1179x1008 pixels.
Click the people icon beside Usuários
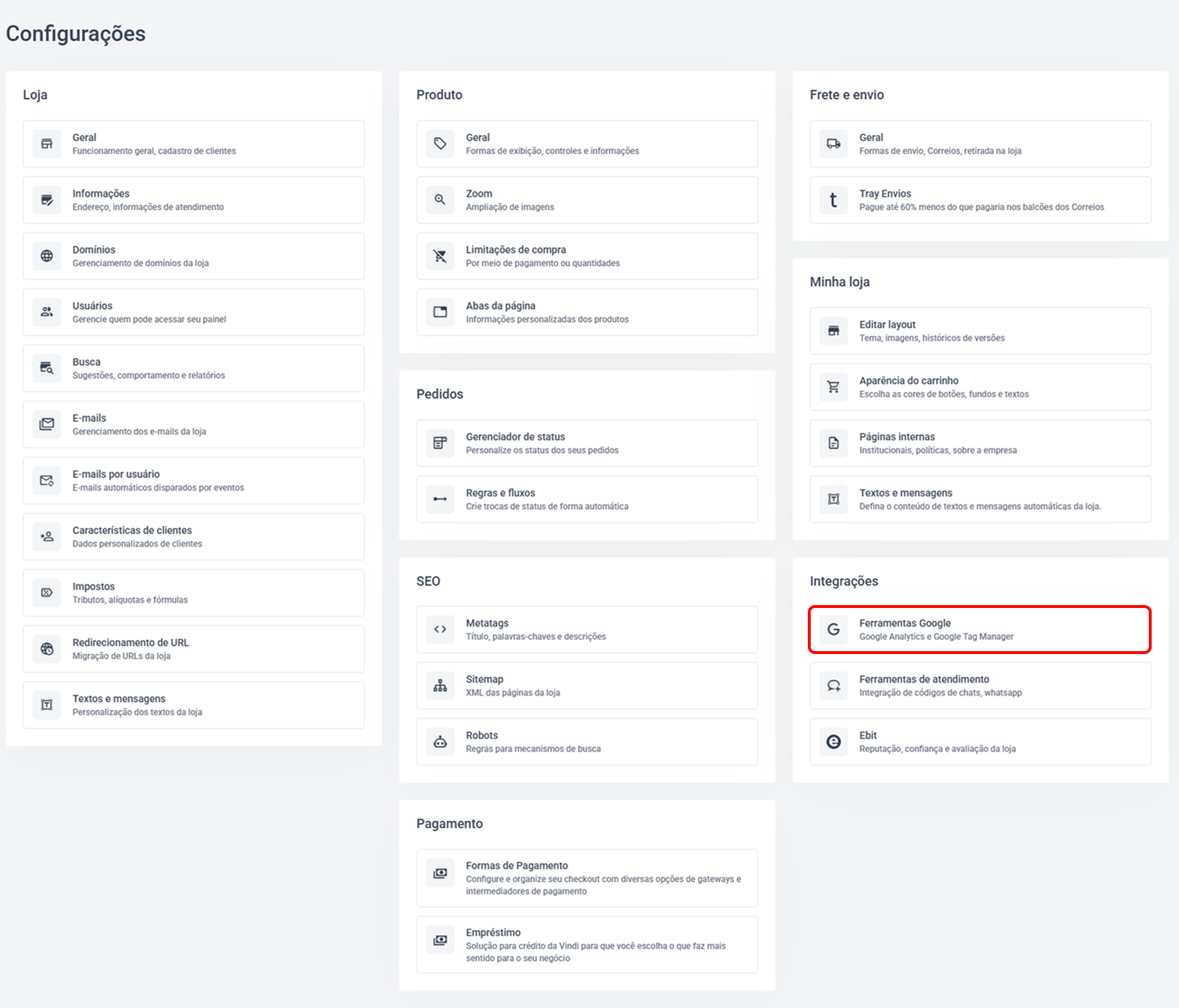47,312
